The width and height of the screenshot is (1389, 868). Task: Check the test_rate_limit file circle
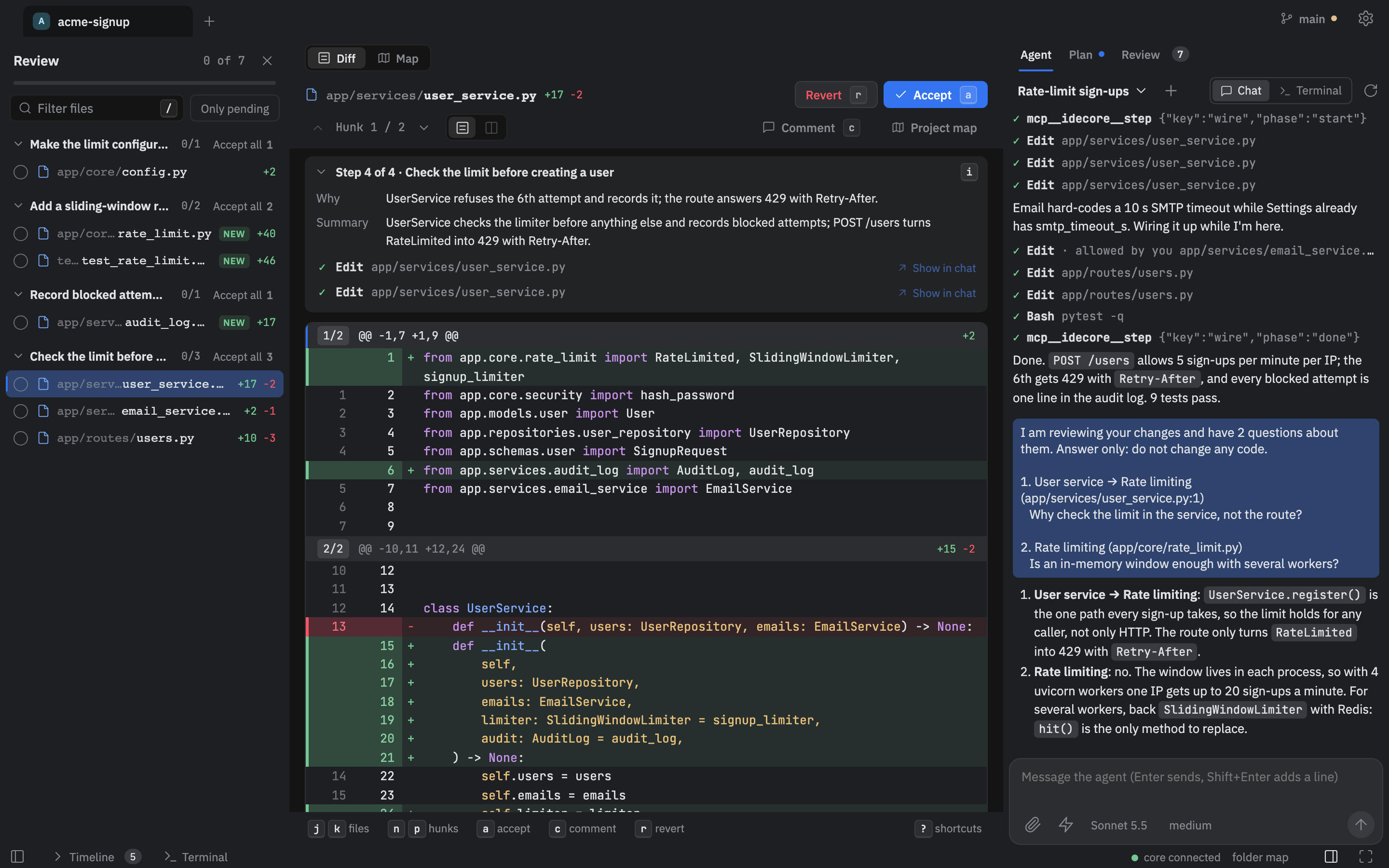[x=21, y=260]
